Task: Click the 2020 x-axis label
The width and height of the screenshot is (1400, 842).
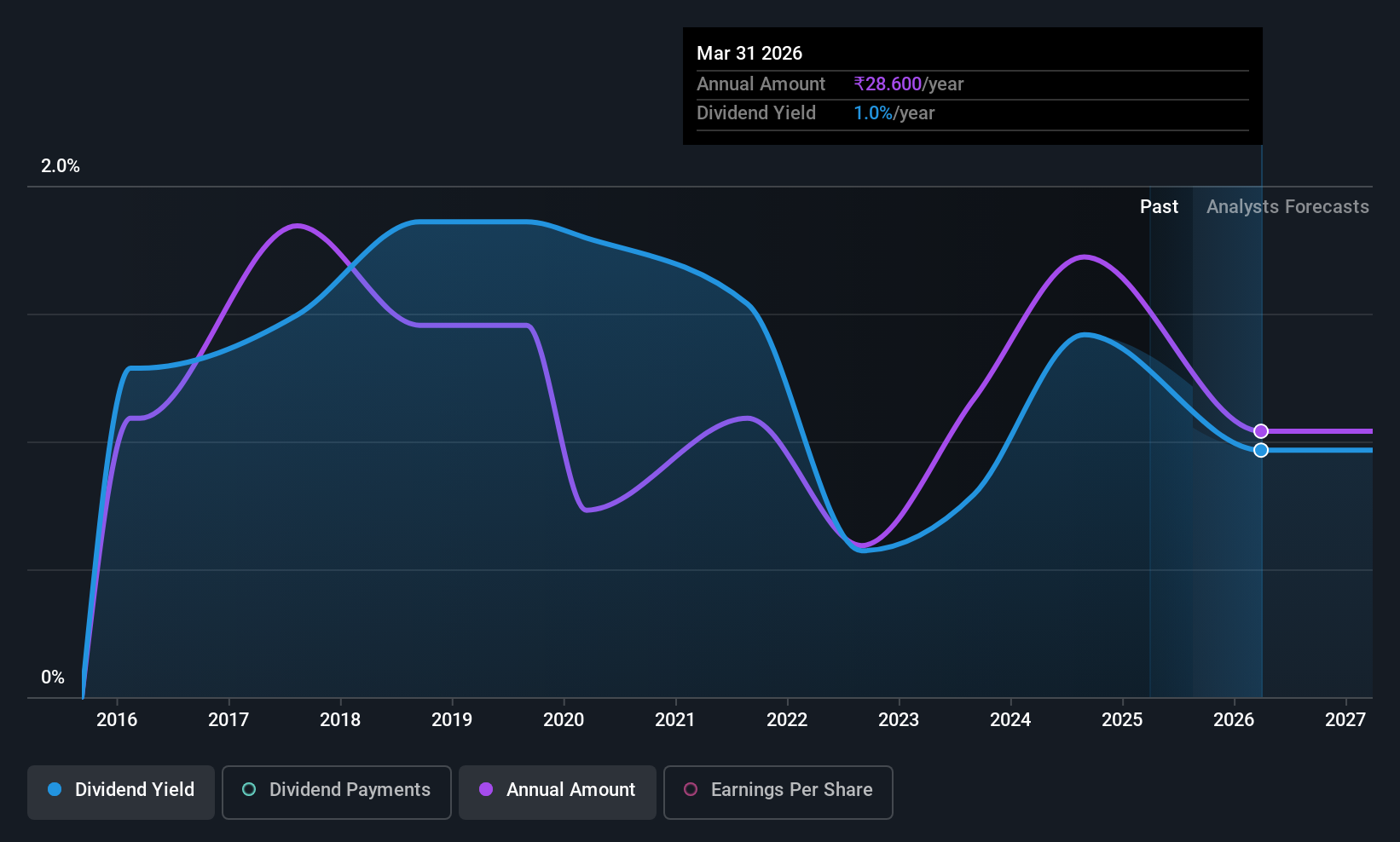Action: [x=564, y=720]
